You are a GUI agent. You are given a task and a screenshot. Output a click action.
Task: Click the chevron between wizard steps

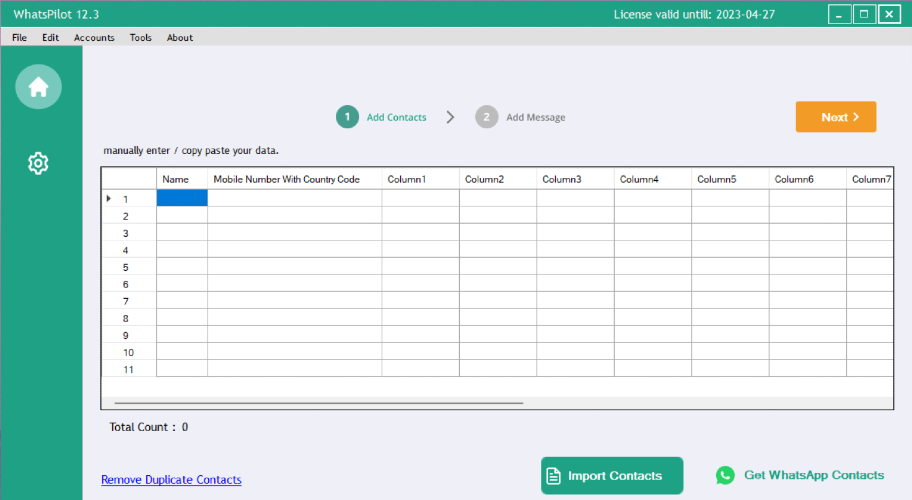(450, 117)
